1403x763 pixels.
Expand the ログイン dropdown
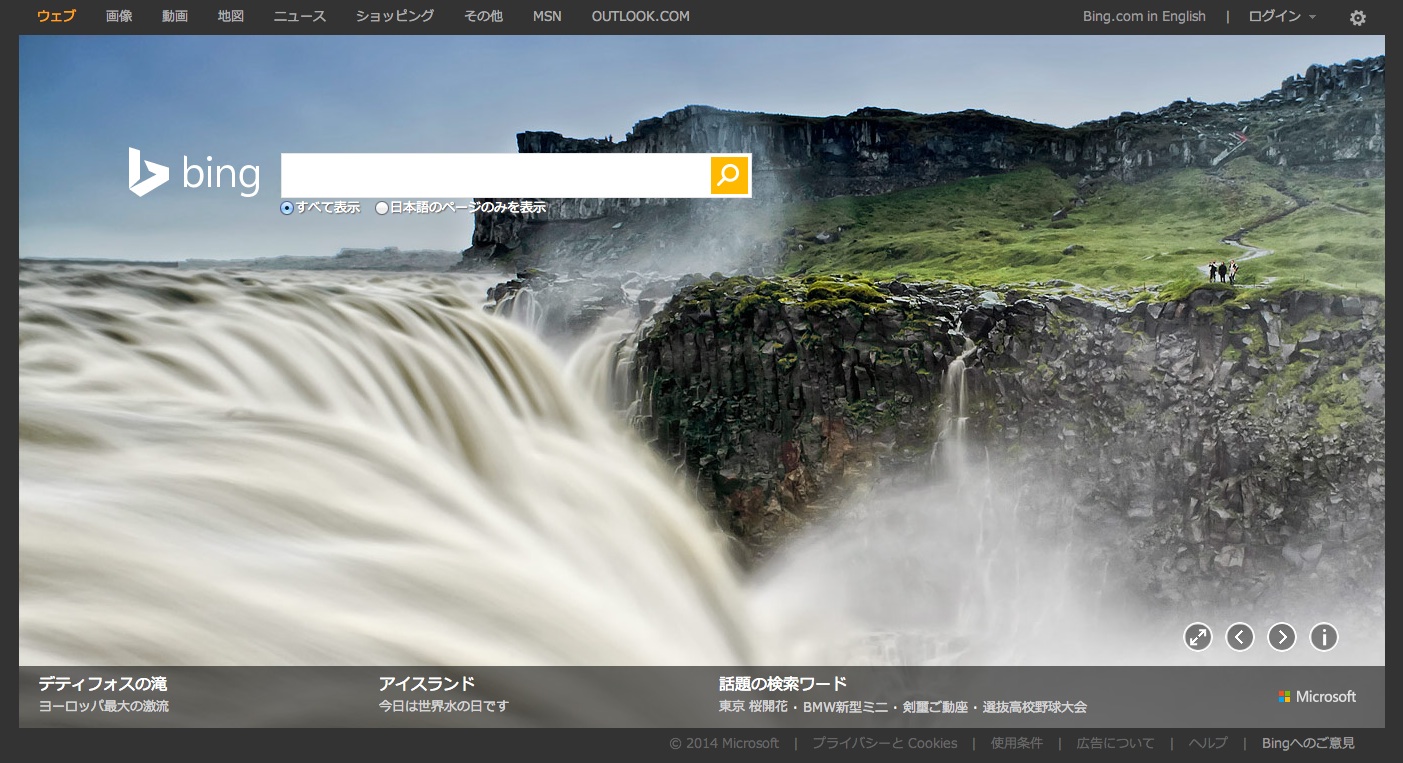pos(1282,16)
